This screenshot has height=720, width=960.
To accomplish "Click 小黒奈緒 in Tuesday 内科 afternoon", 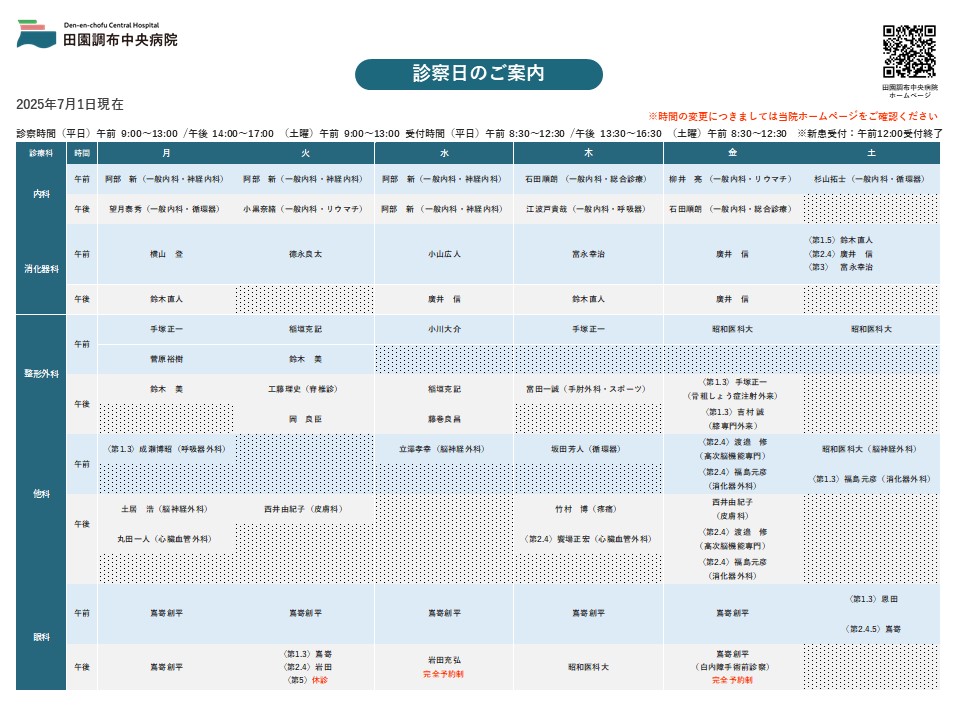I will tap(303, 209).
